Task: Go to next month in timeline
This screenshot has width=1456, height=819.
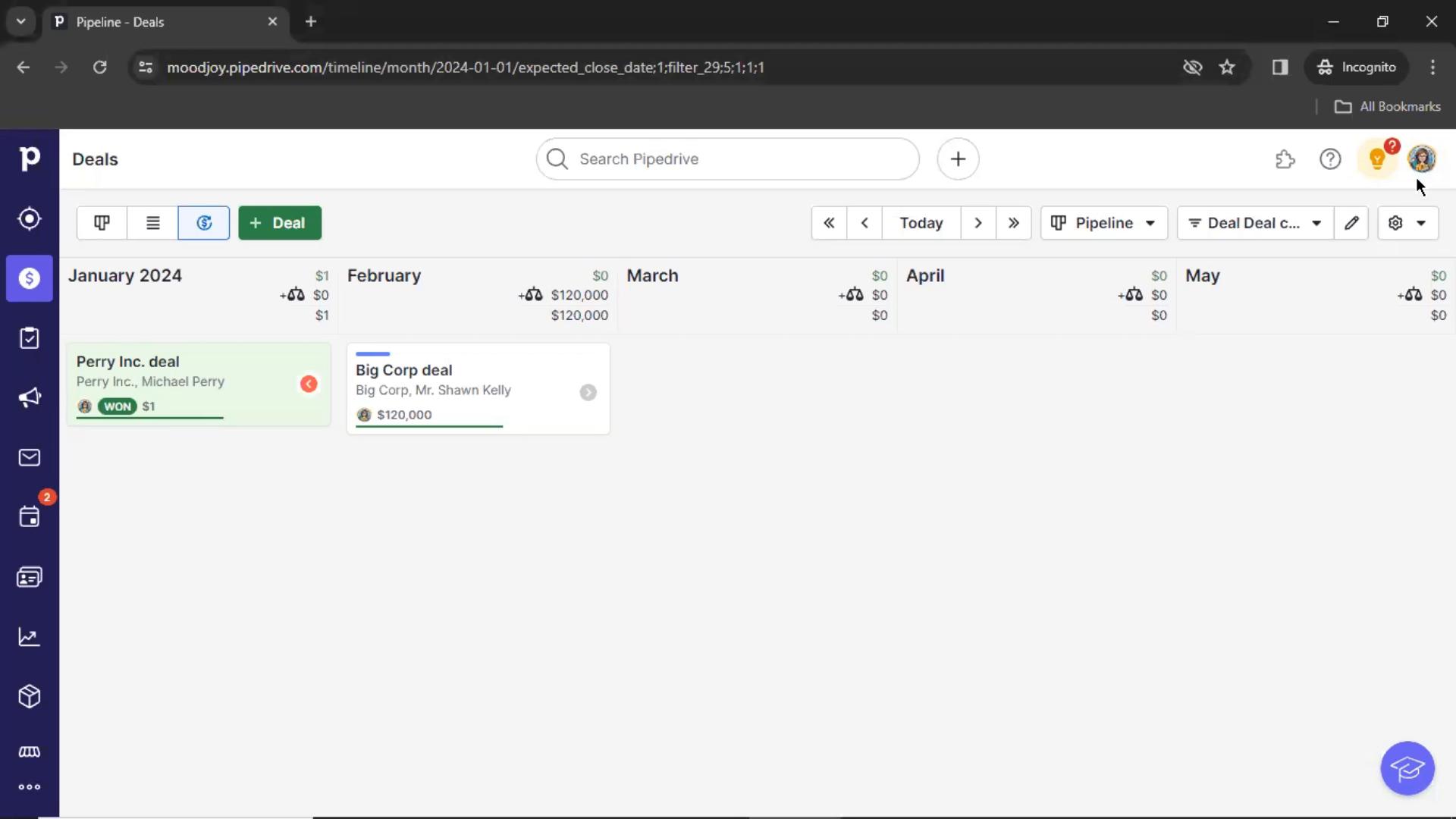Action: tap(978, 222)
